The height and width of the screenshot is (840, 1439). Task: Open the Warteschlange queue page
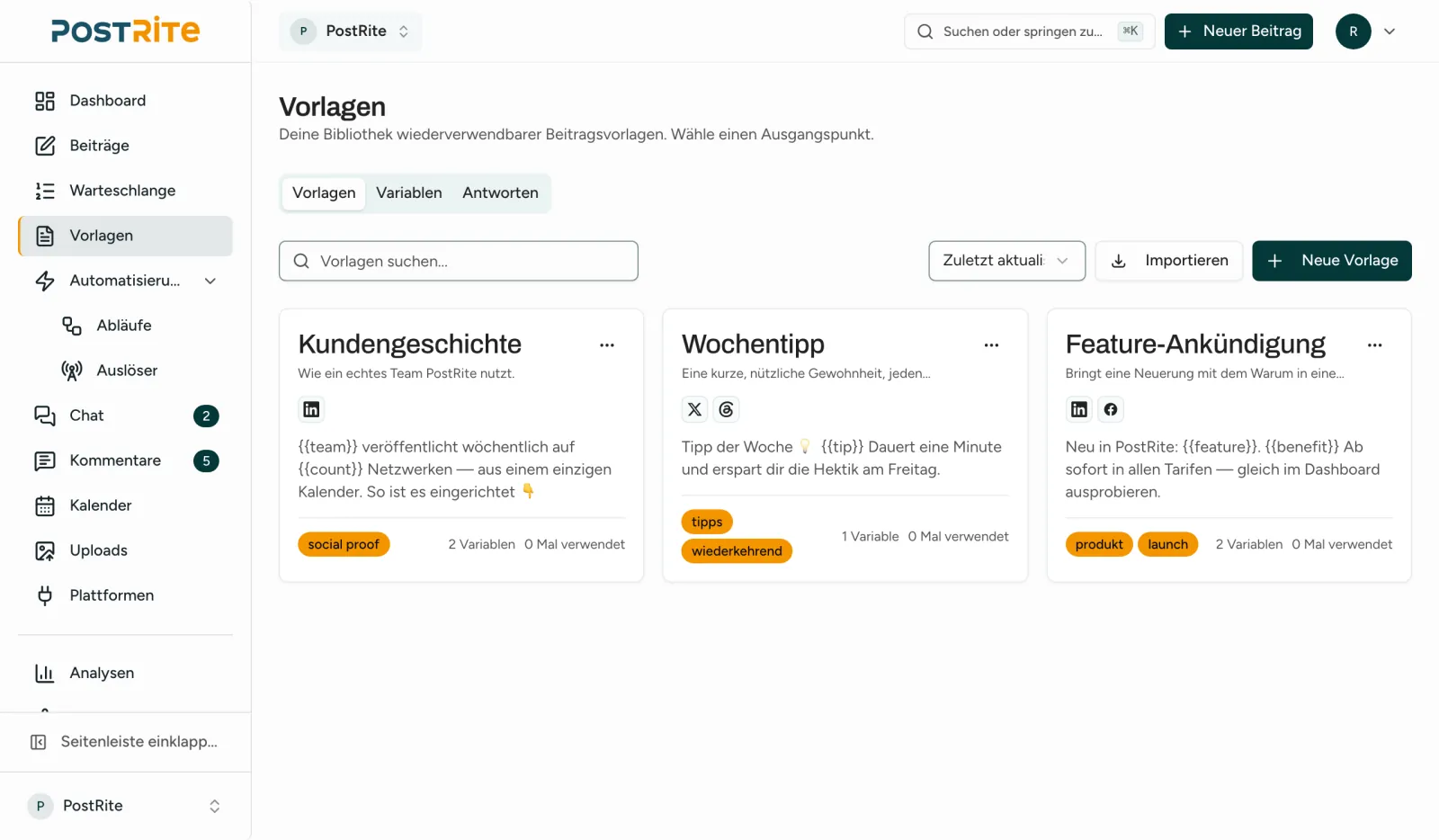[125, 191]
